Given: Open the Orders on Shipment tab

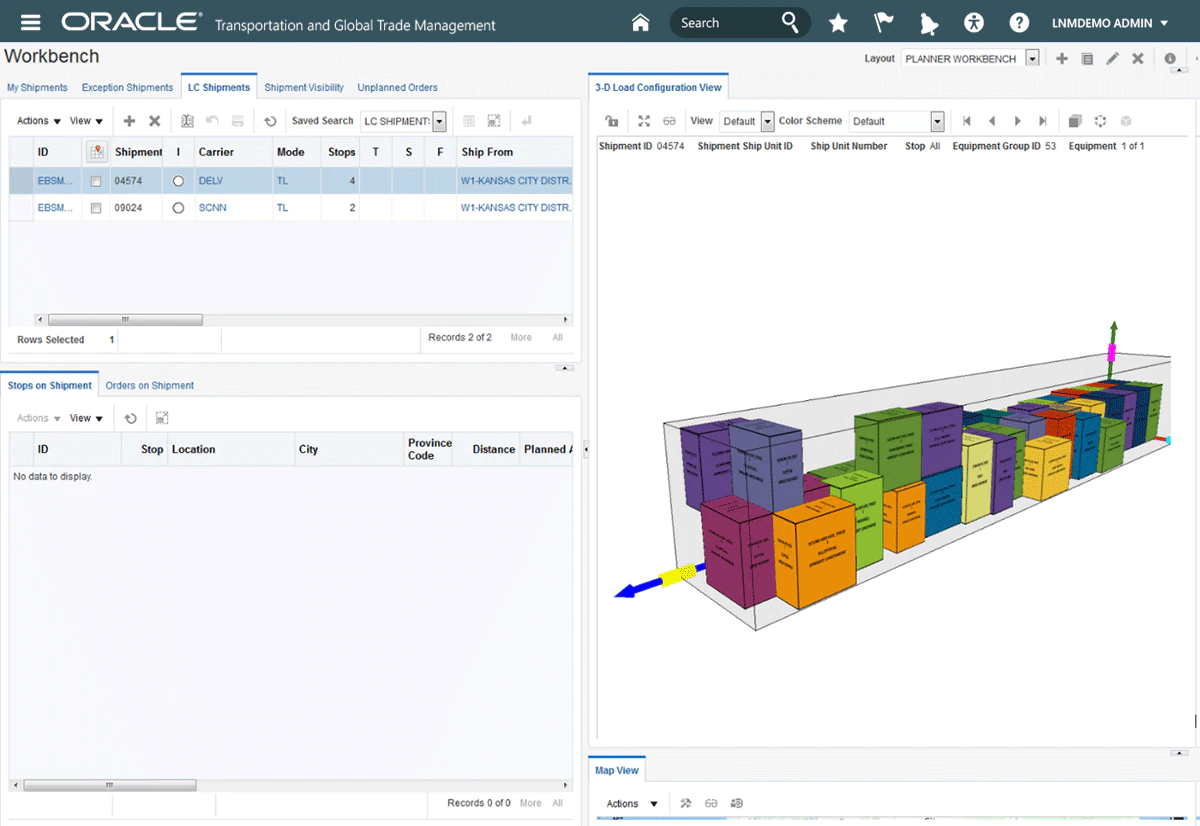Looking at the screenshot, I should point(150,385).
